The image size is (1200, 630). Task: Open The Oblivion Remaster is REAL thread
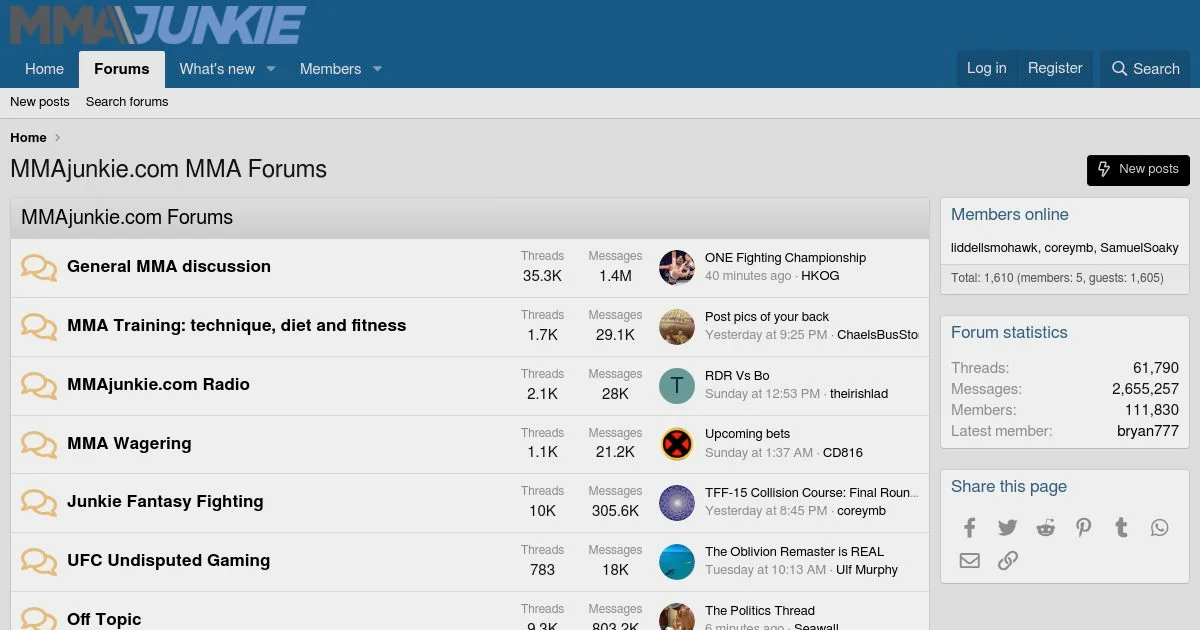(x=794, y=552)
